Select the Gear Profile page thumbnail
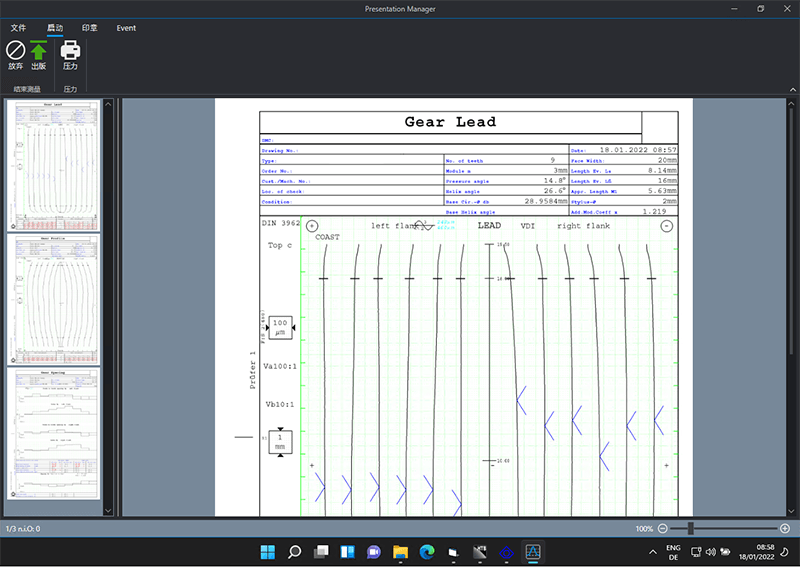 coord(54,300)
